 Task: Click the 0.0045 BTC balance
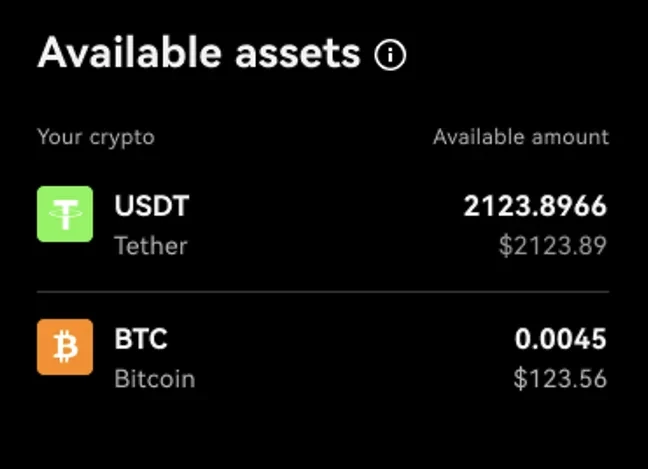click(x=560, y=340)
